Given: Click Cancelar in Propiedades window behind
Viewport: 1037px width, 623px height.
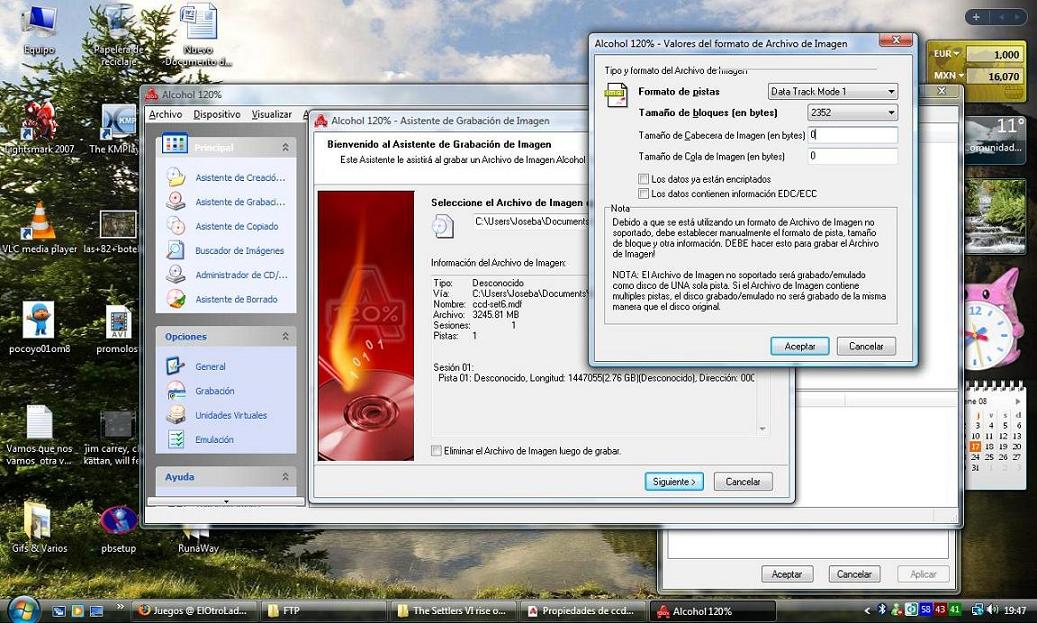Looking at the screenshot, I should (x=854, y=574).
